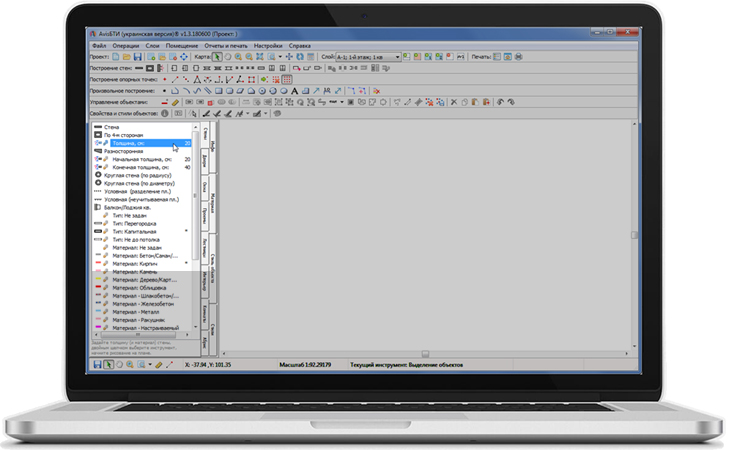Click the grid icon in Построение опорных точек
Screen dimensions: 732x450
click(287, 80)
